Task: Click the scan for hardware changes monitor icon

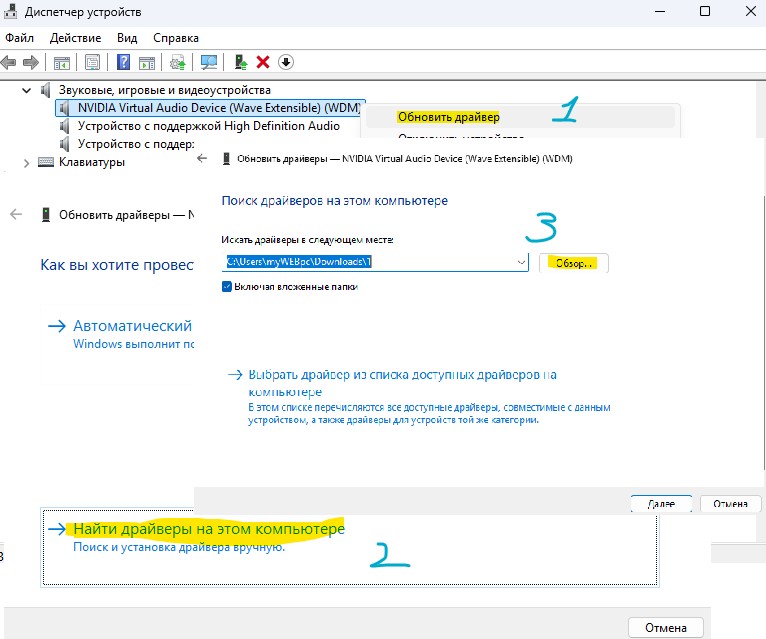Action: click(209, 62)
